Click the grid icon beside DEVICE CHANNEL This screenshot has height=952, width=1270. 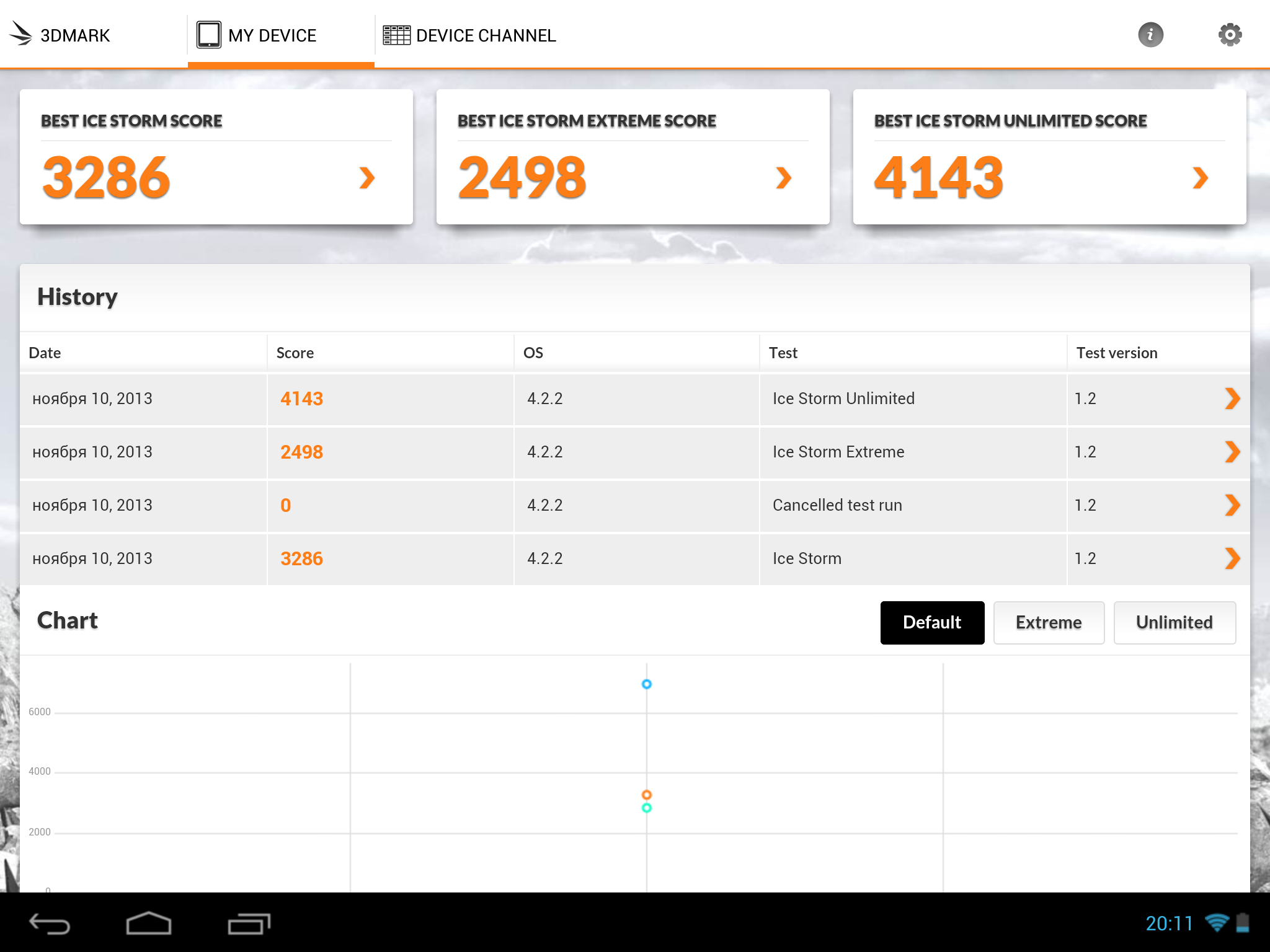click(x=396, y=35)
